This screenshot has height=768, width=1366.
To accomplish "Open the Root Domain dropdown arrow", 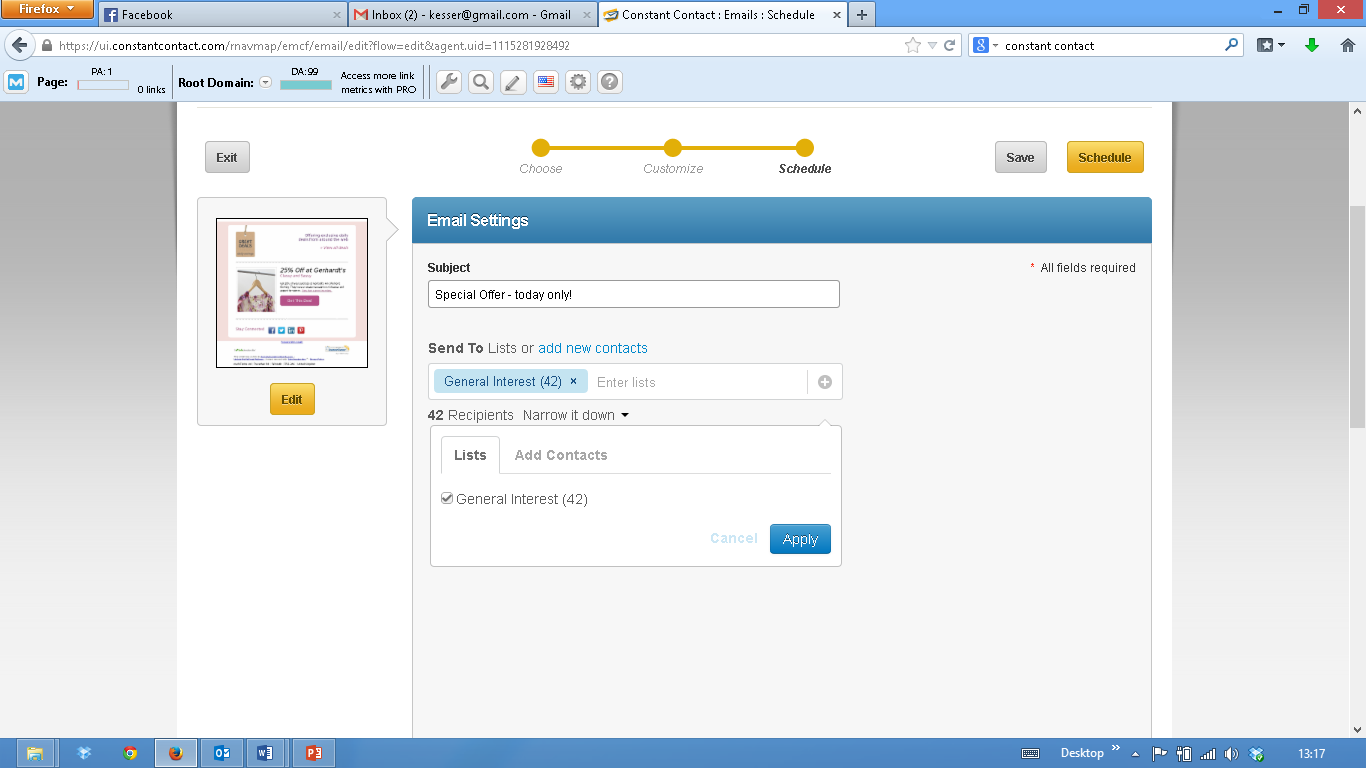I will pos(266,83).
